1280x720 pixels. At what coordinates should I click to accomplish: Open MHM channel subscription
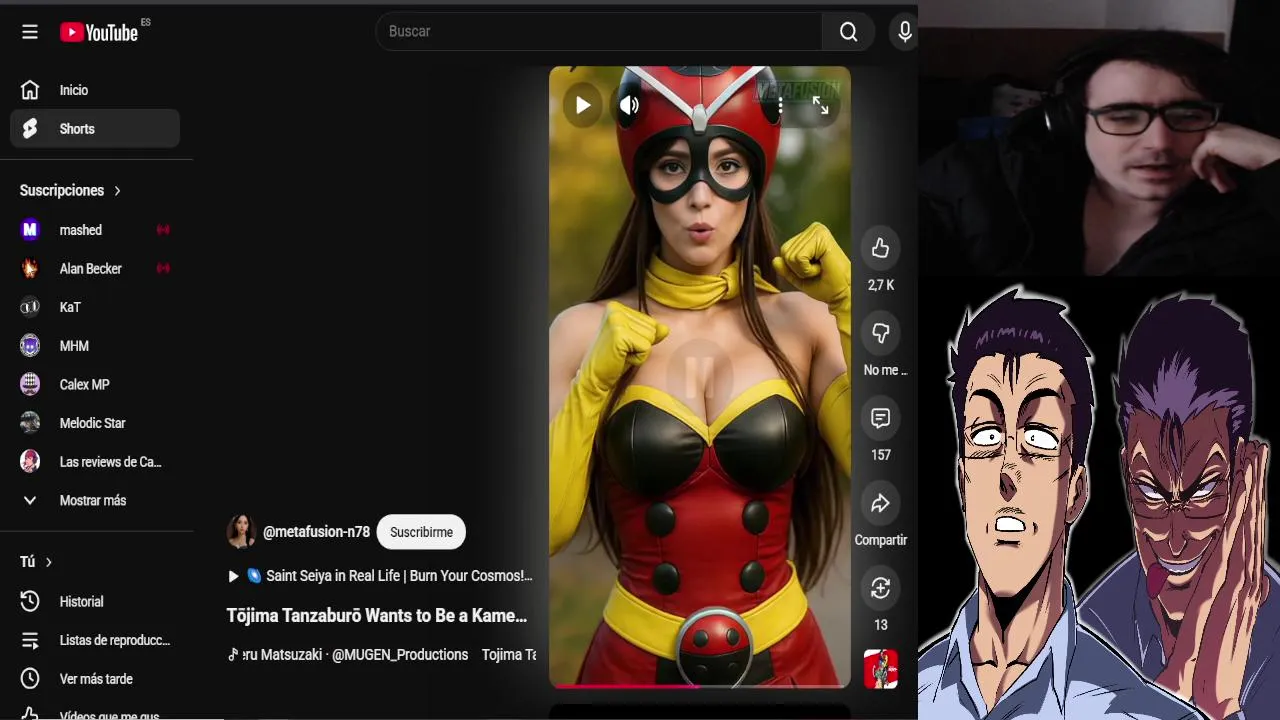pyautogui.click(x=95, y=346)
